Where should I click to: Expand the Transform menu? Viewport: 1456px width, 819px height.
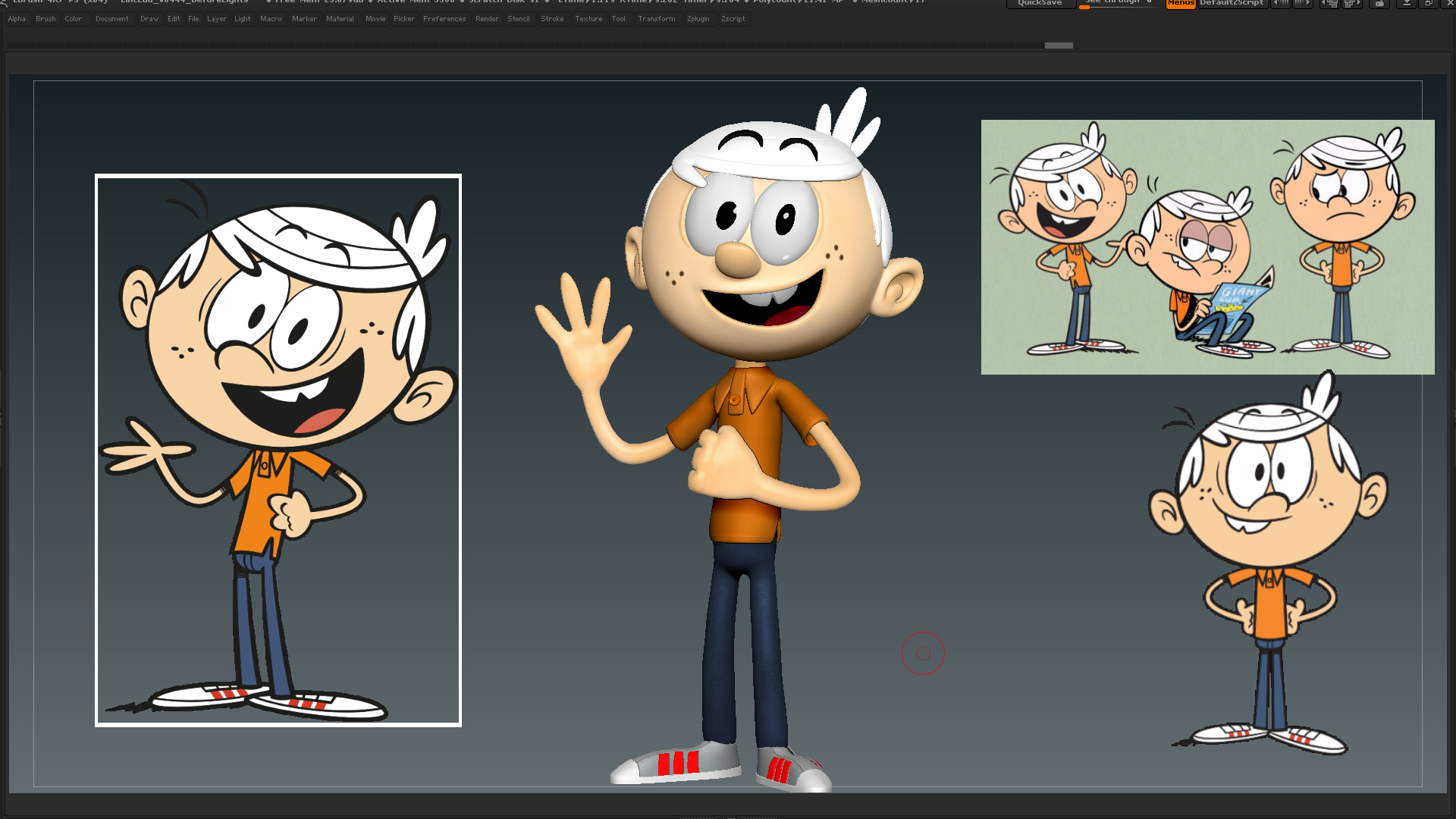[x=656, y=19]
